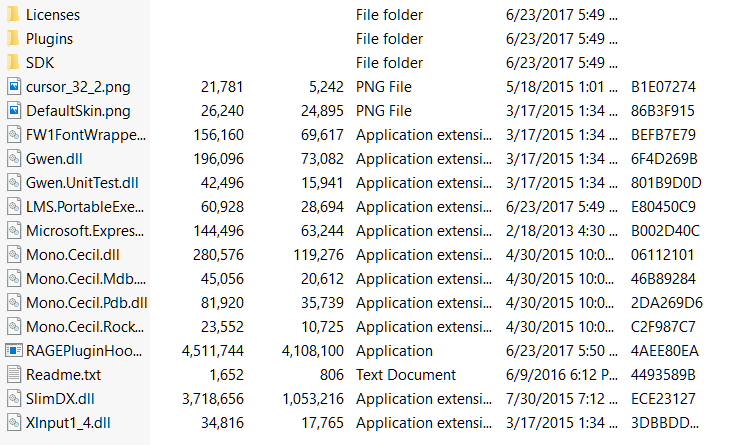Click the Readme.txt text document icon

point(14,375)
